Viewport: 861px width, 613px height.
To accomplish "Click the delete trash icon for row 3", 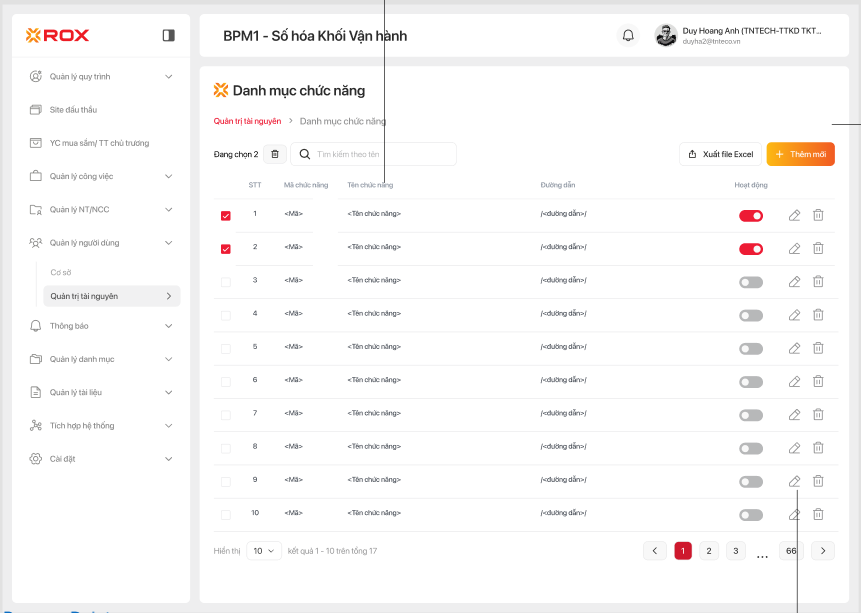I will click(818, 282).
